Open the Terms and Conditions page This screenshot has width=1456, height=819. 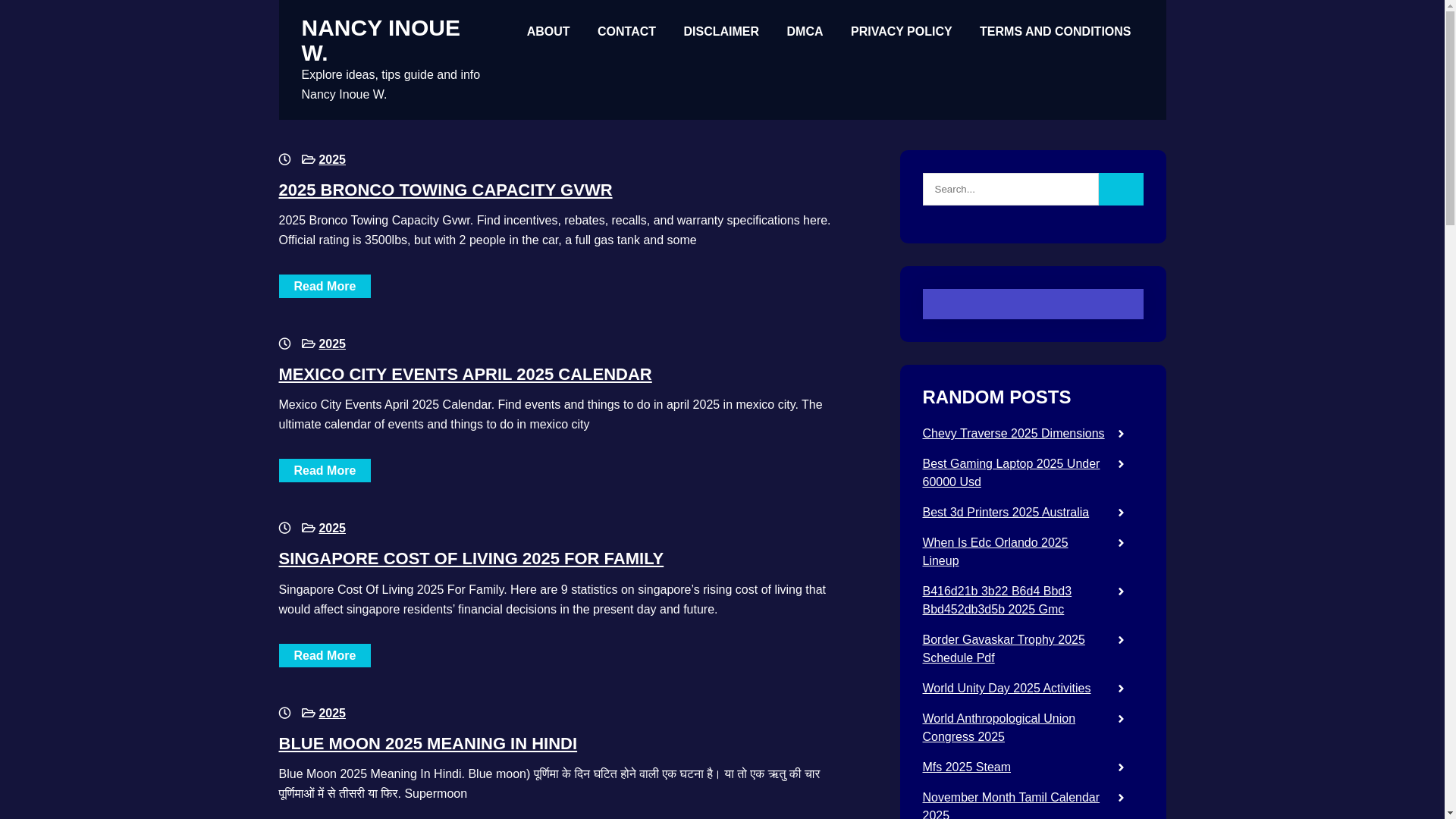(x=1055, y=32)
